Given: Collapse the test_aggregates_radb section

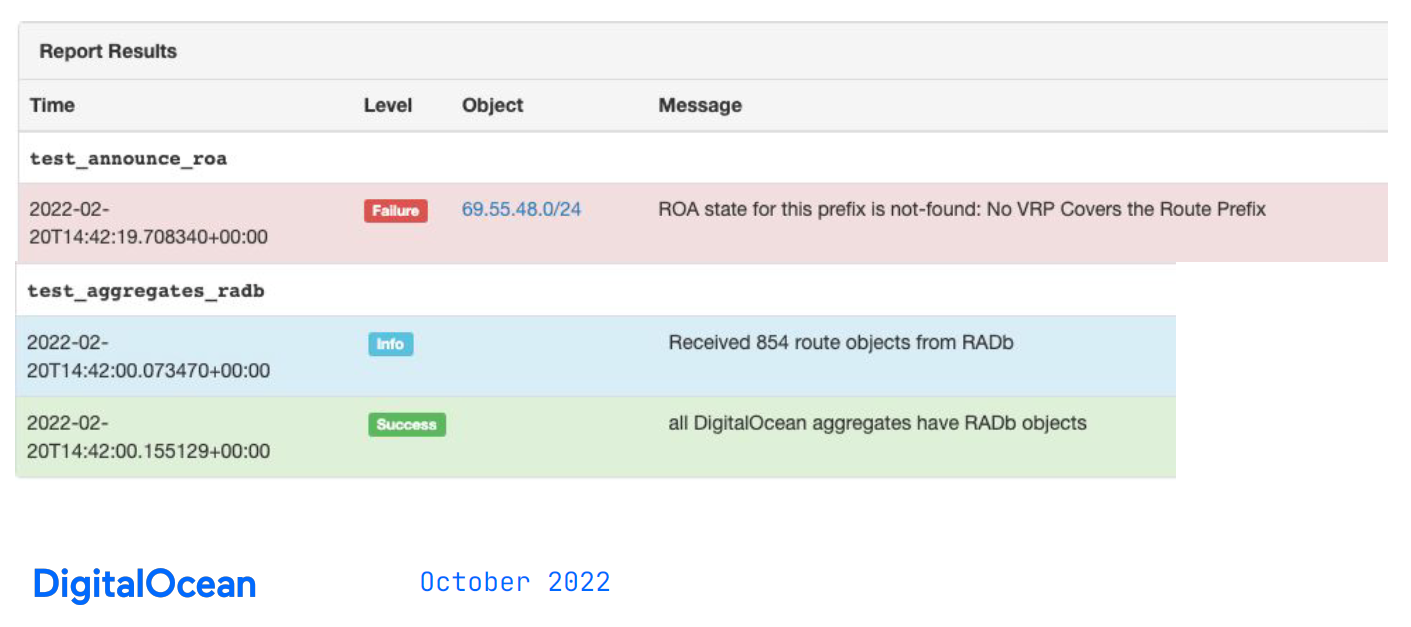Looking at the screenshot, I should pos(146,290).
